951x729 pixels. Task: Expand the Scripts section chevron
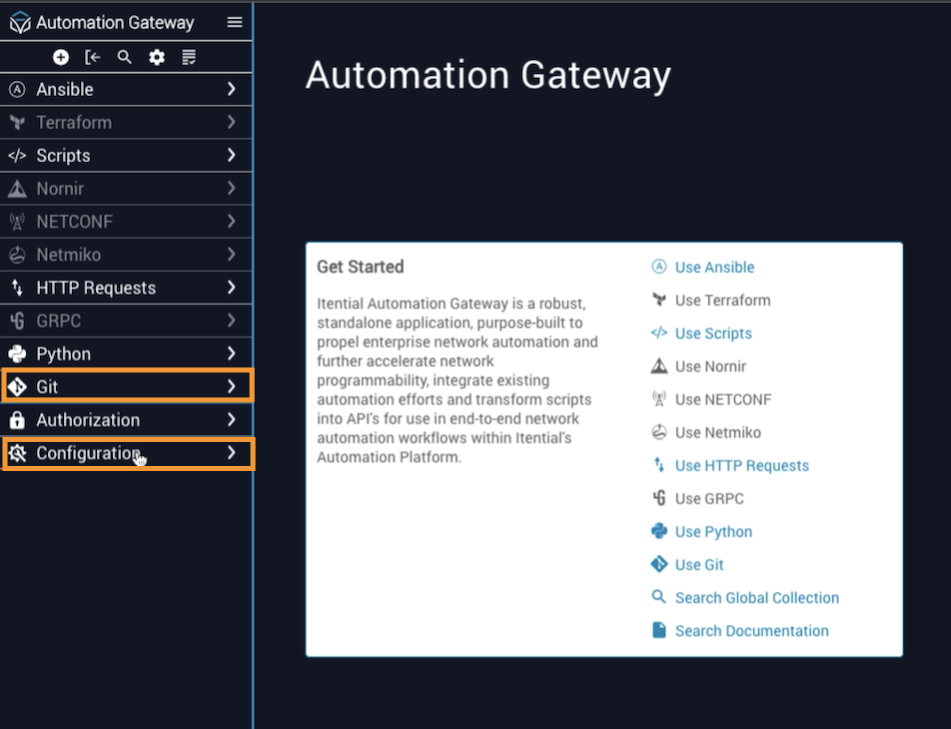click(x=231, y=155)
